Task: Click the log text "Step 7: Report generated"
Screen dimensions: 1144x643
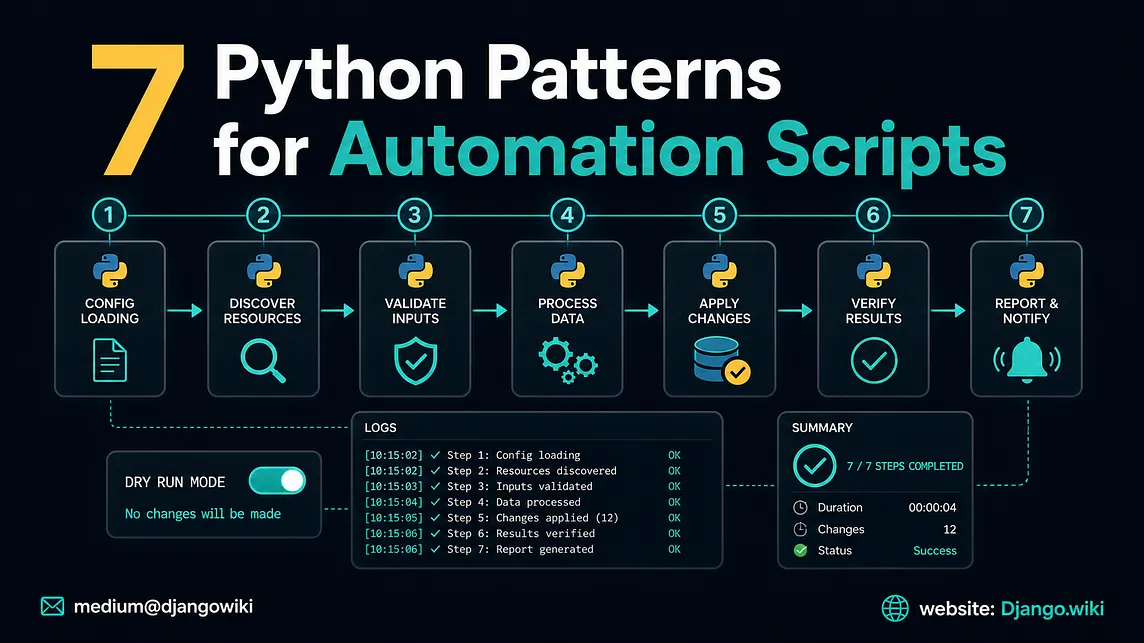Action: (x=520, y=549)
